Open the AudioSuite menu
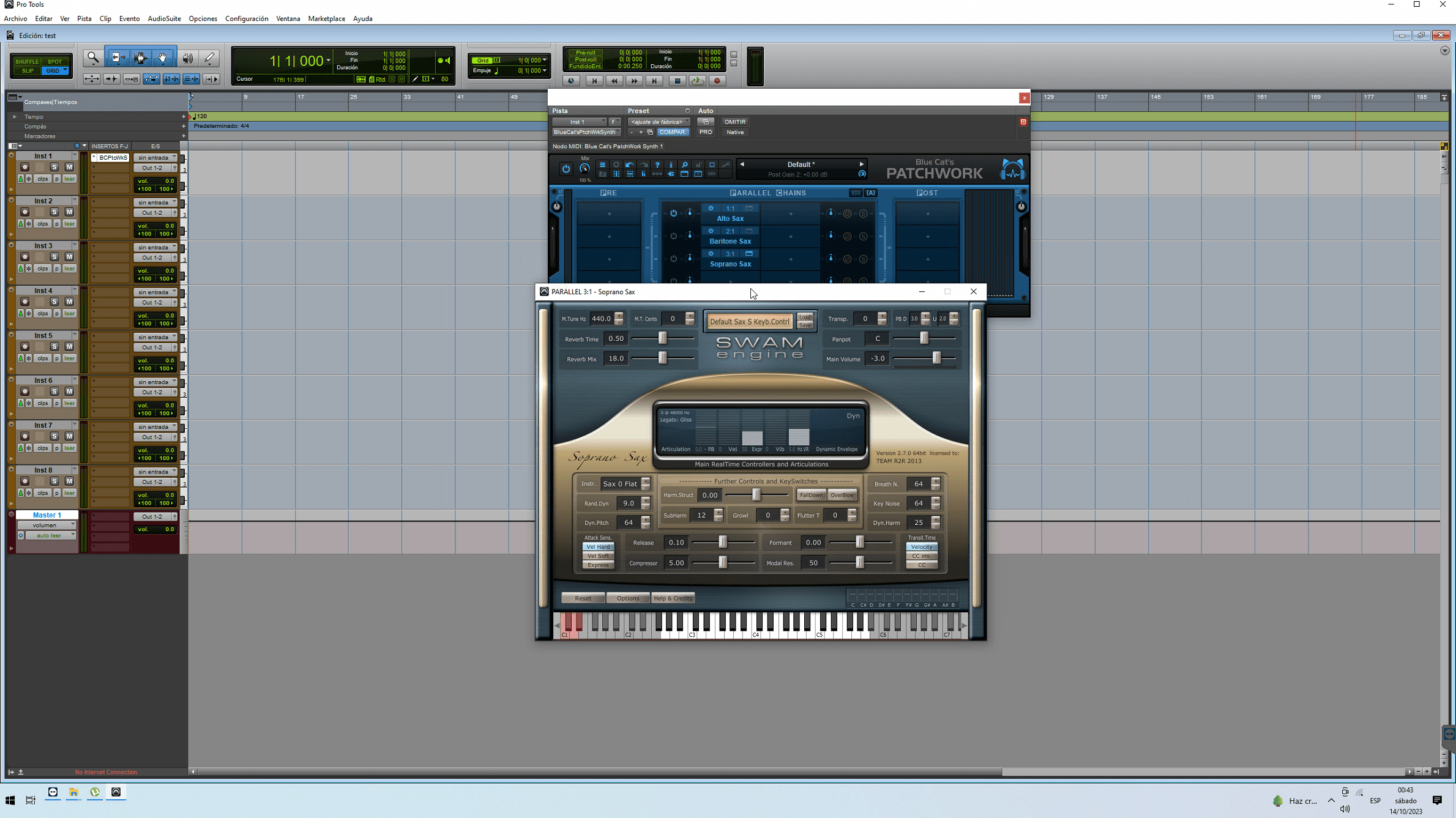Screen dimensions: 1456x818 tap(164, 18)
